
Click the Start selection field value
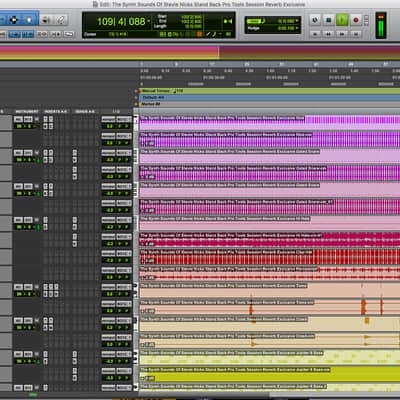(x=191, y=17)
